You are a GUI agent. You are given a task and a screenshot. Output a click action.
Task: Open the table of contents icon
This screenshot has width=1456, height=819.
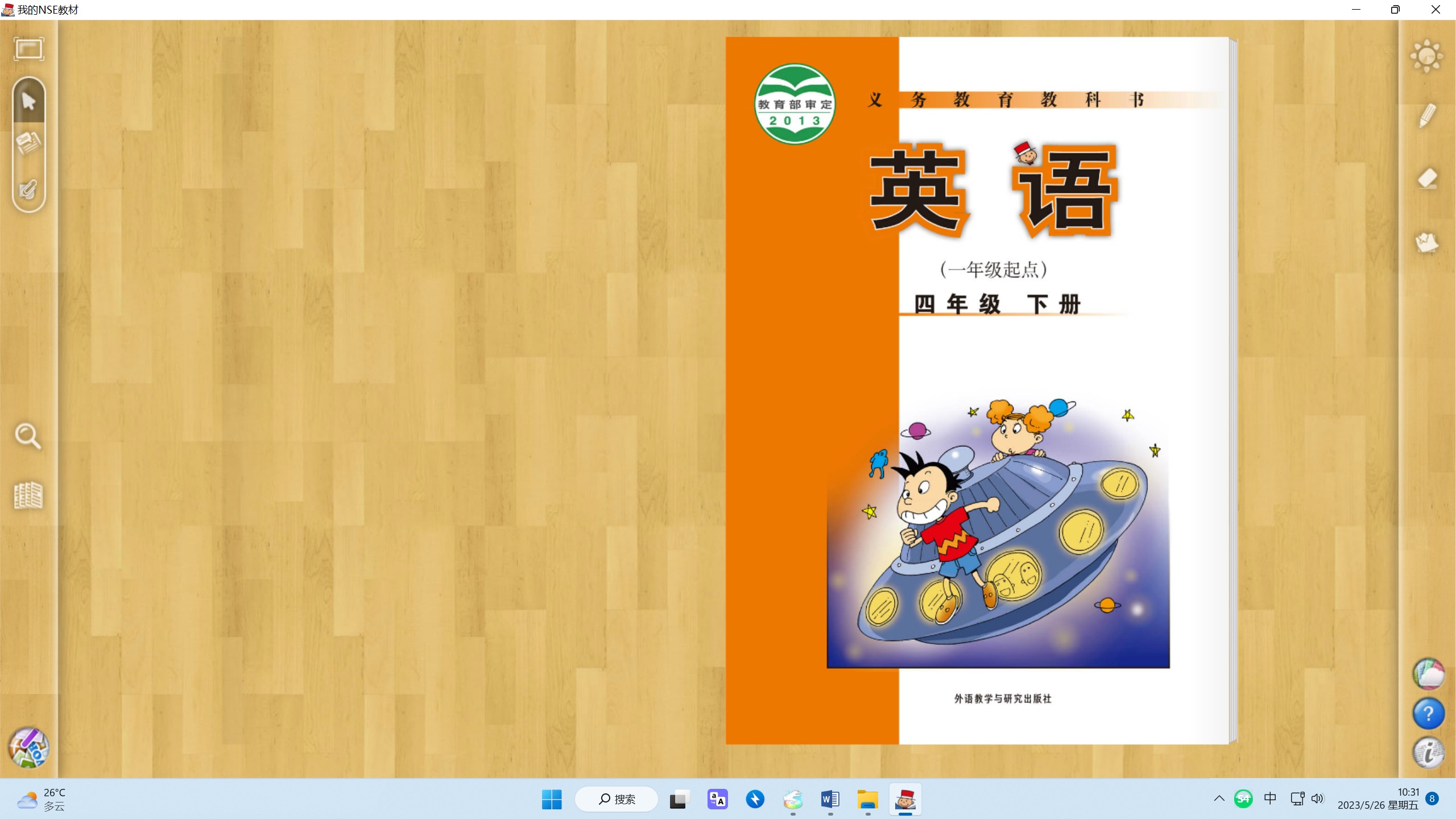click(28, 496)
